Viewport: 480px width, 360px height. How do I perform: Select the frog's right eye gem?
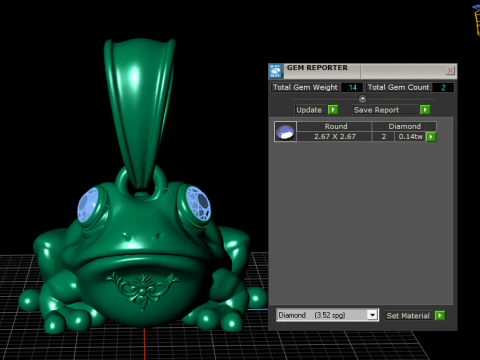[198, 204]
